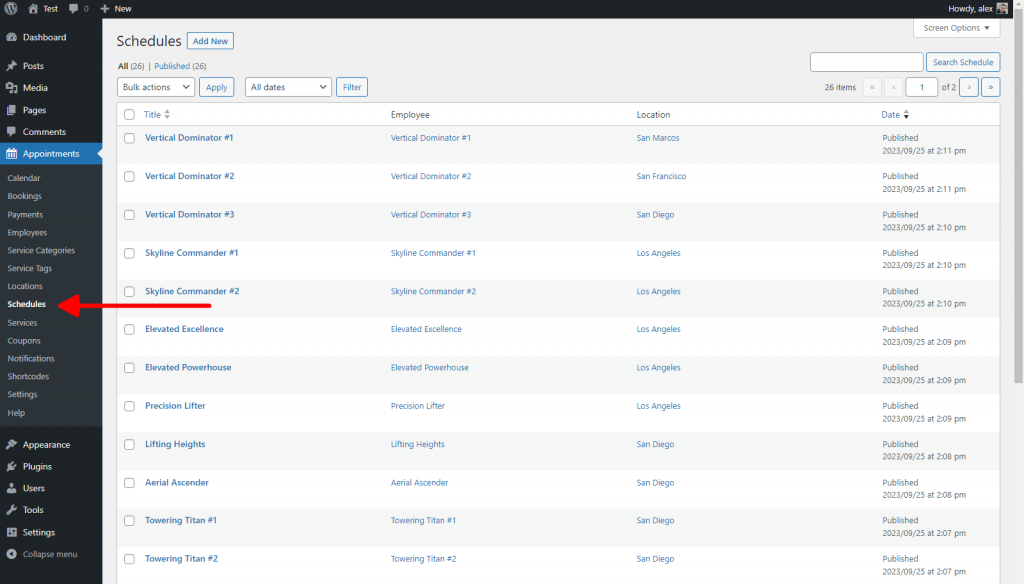Check the select-all checkbox in the table header
The height and width of the screenshot is (584, 1024).
tap(129, 114)
